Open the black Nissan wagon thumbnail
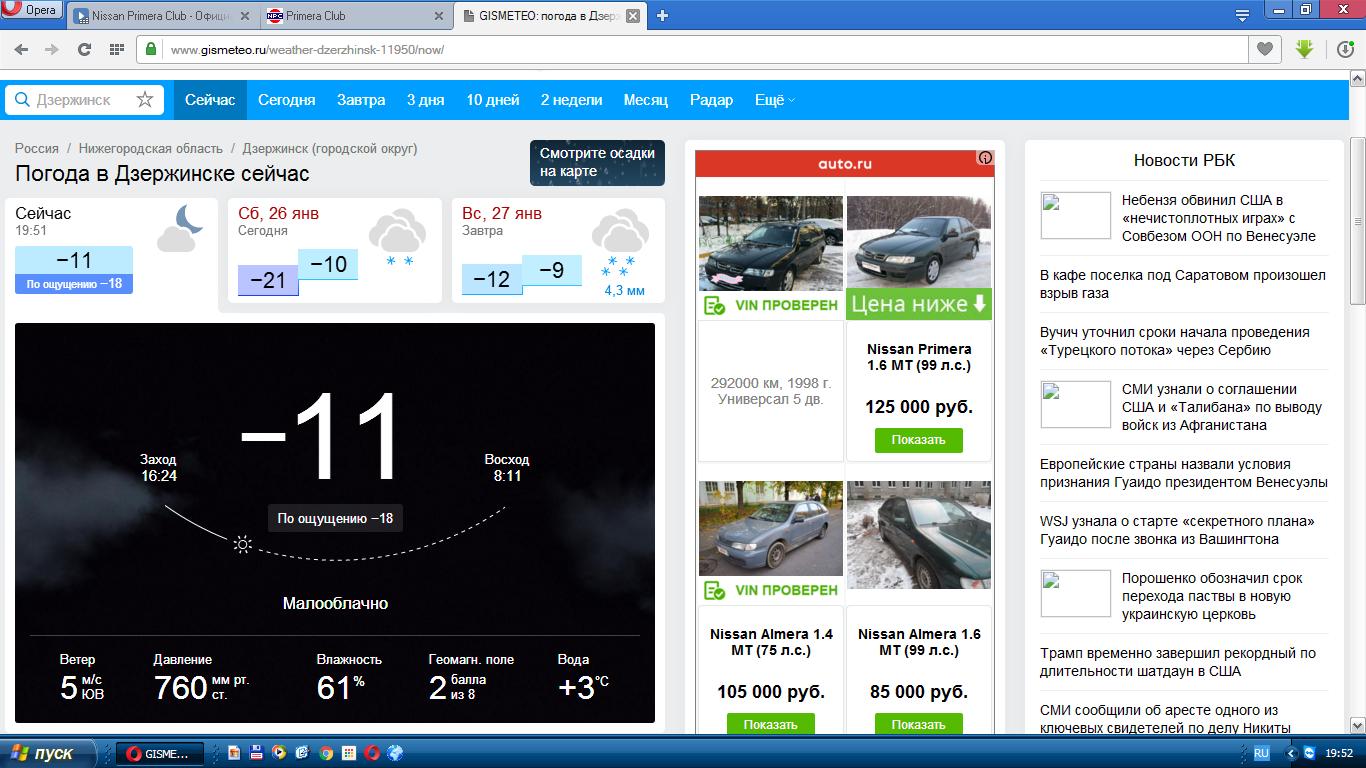Screen dimensions: 1366x768 (x=771, y=243)
